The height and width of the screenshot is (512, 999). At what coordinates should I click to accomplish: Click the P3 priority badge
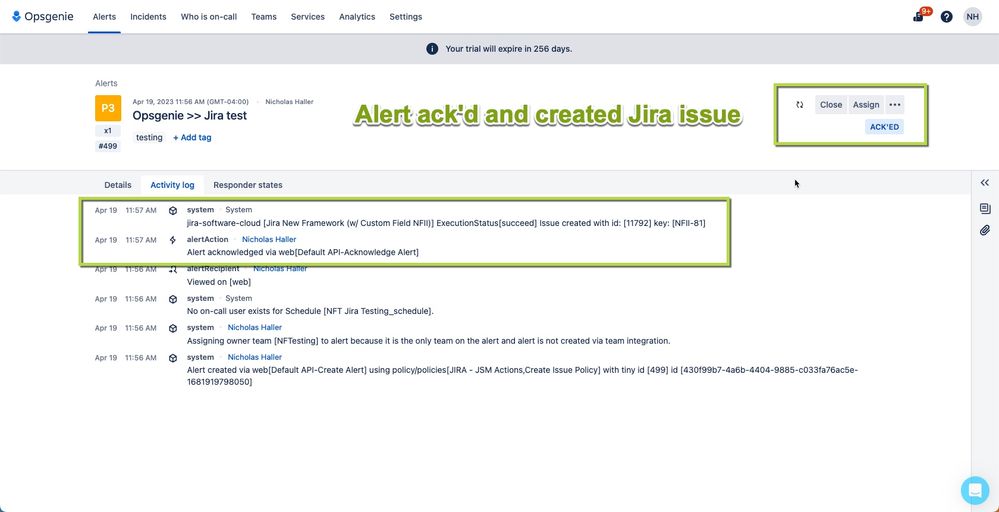coord(108,108)
